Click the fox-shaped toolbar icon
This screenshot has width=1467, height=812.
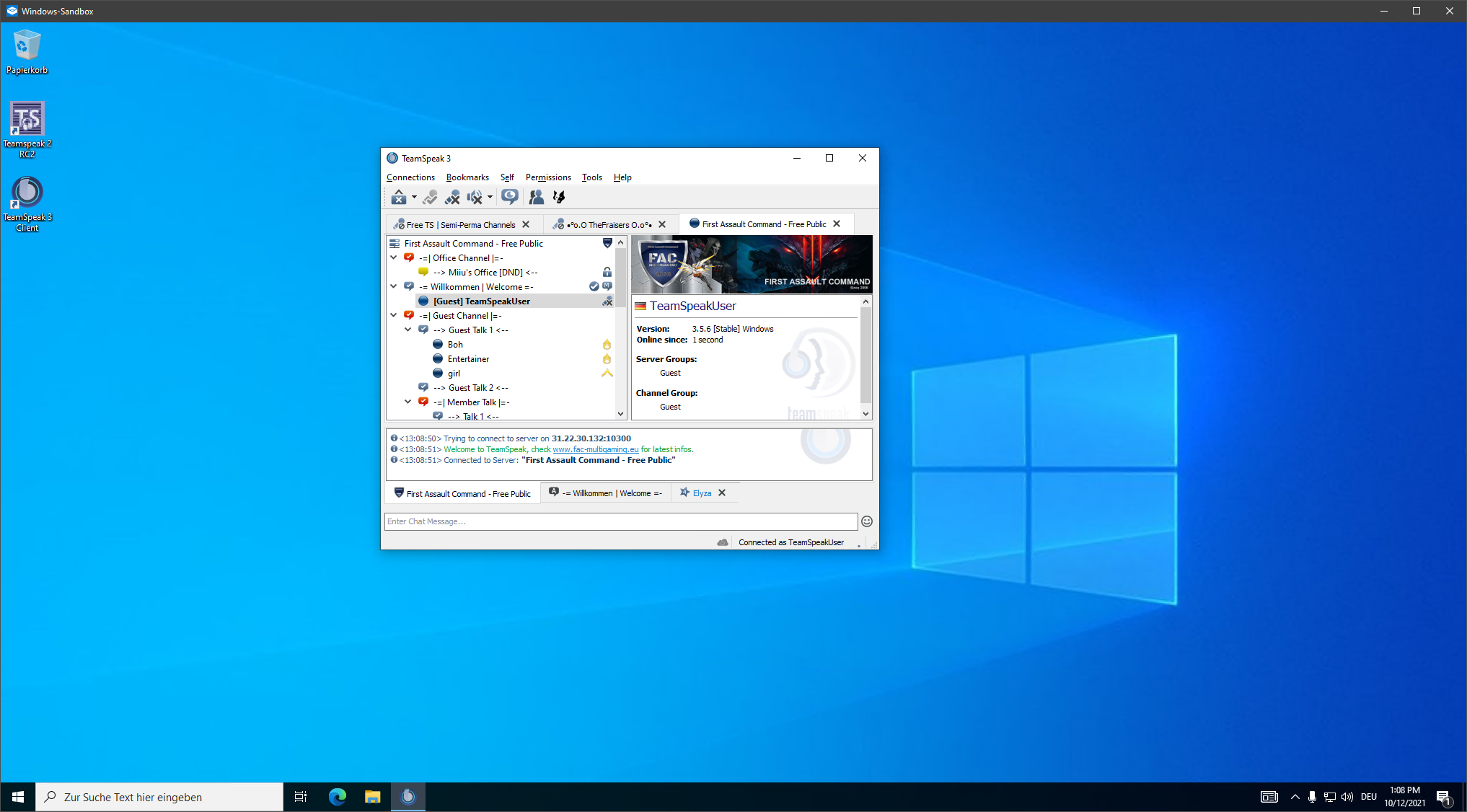(x=558, y=197)
